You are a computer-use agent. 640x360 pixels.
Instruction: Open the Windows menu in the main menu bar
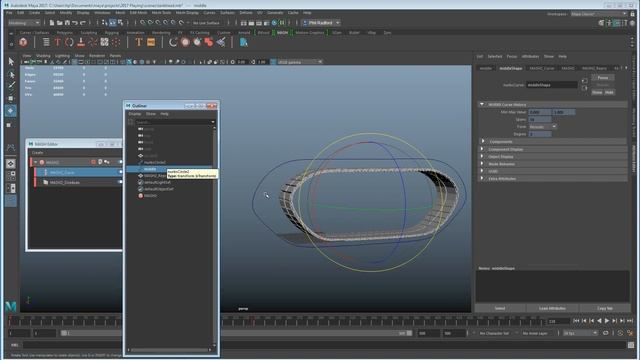102,13
